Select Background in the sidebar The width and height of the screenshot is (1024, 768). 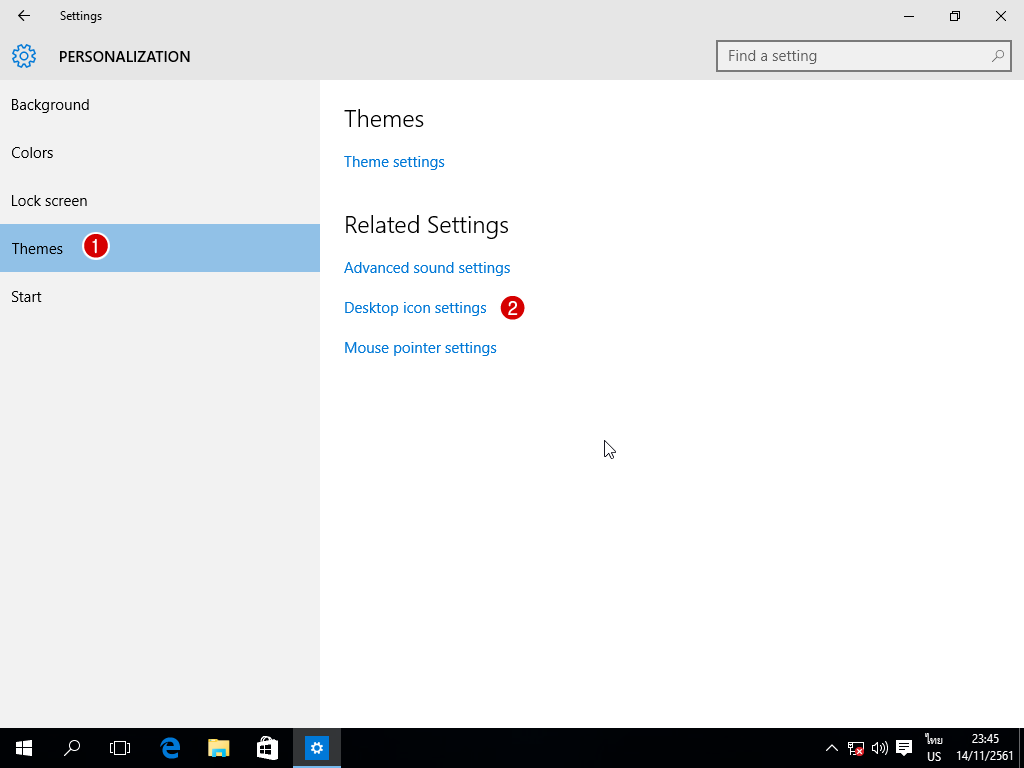tap(50, 105)
